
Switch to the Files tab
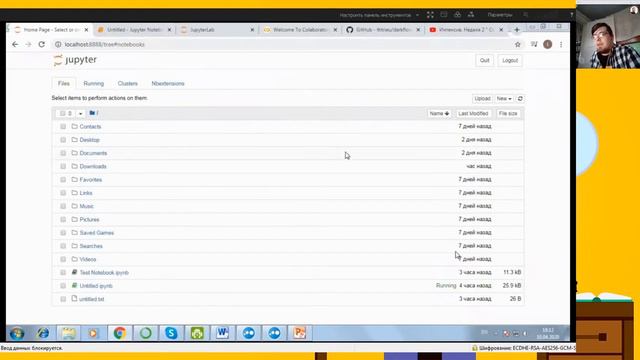[64, 83]
